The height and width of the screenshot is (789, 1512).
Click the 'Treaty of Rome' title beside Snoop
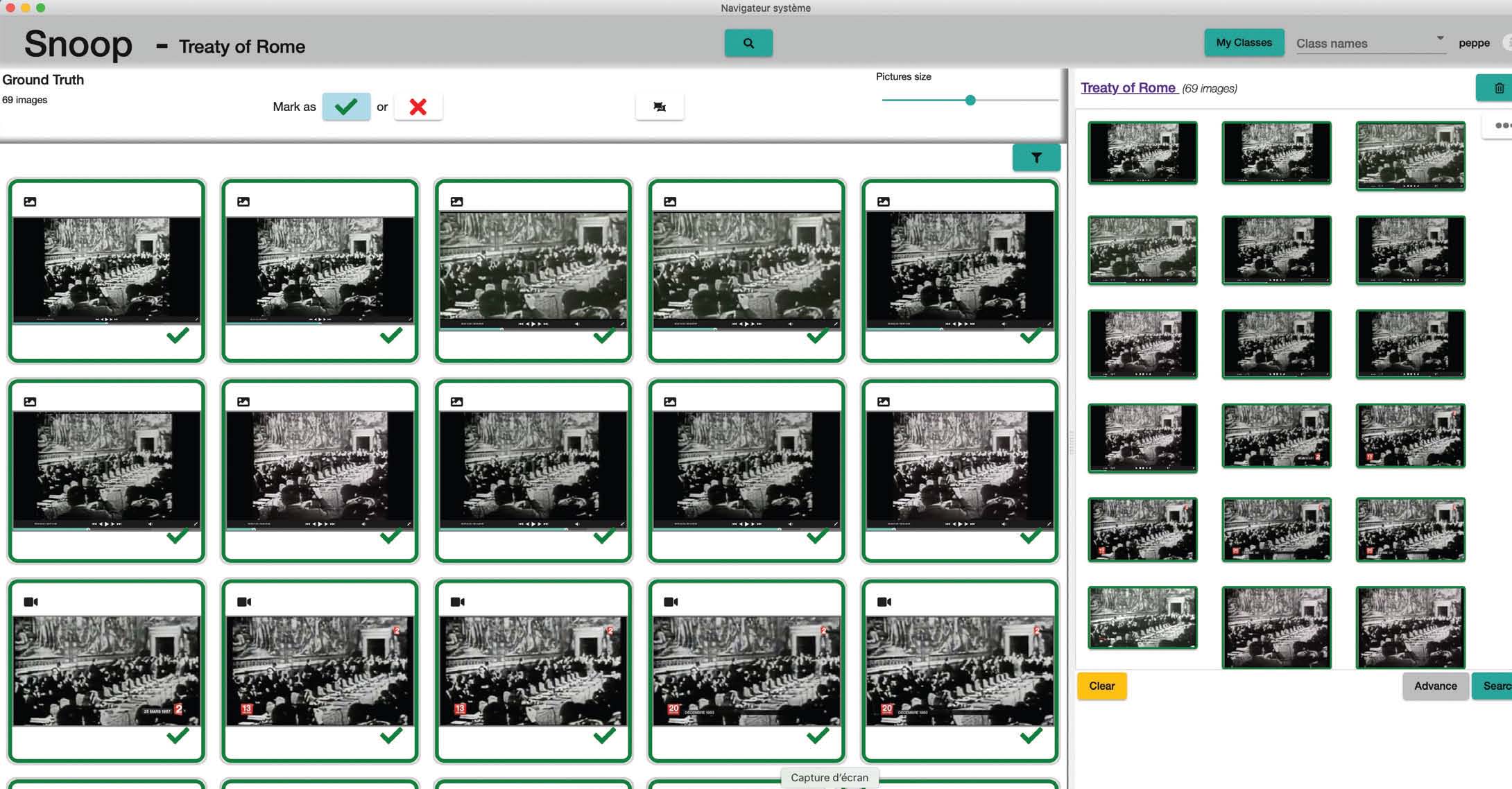pyautogui.click(x=242, y=46)
